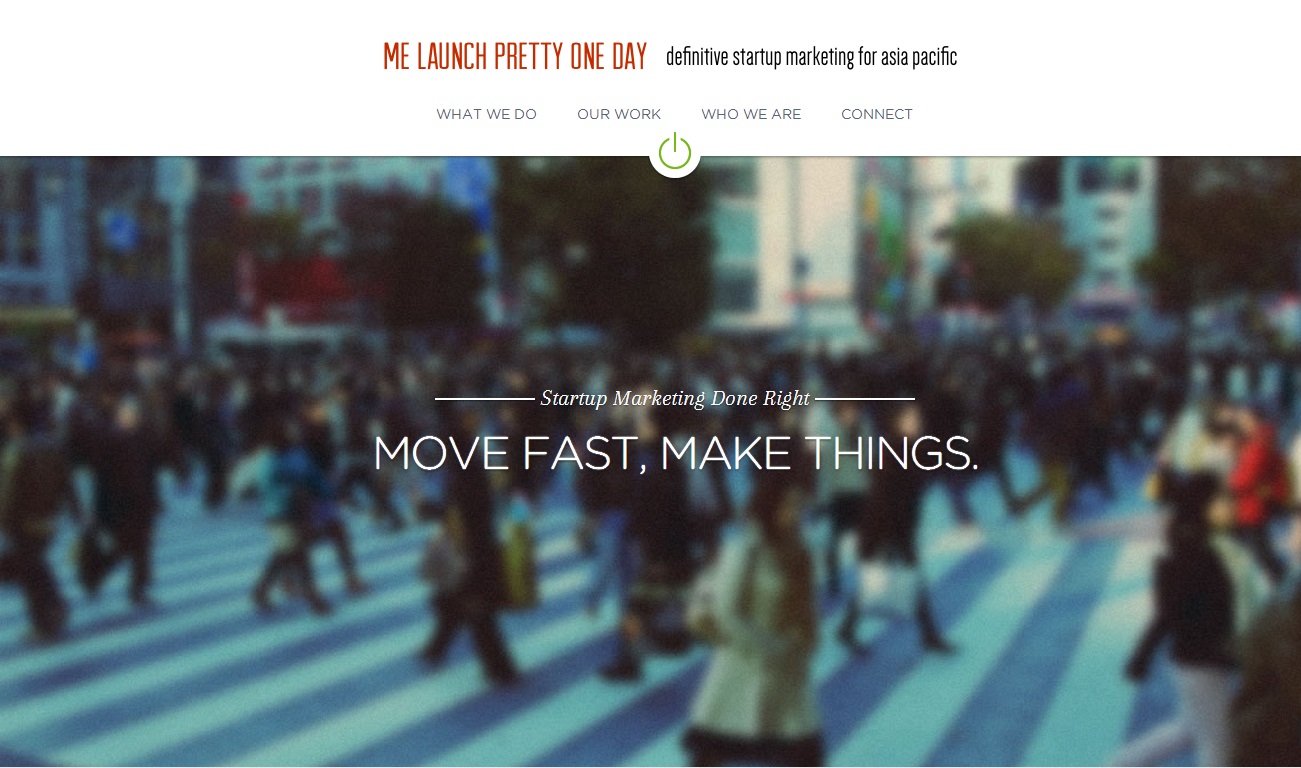Open the CONNECT navigation link
Screen dimensions: 1301x768
point(877,114)
